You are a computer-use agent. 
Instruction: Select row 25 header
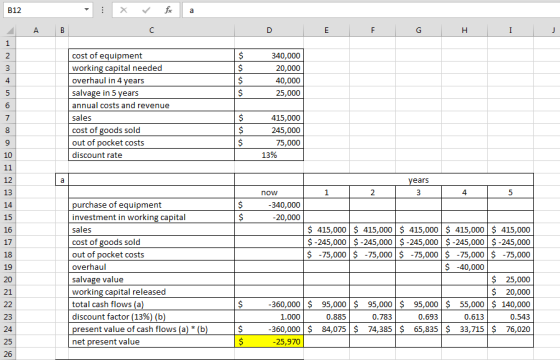(x=8, y=341)
